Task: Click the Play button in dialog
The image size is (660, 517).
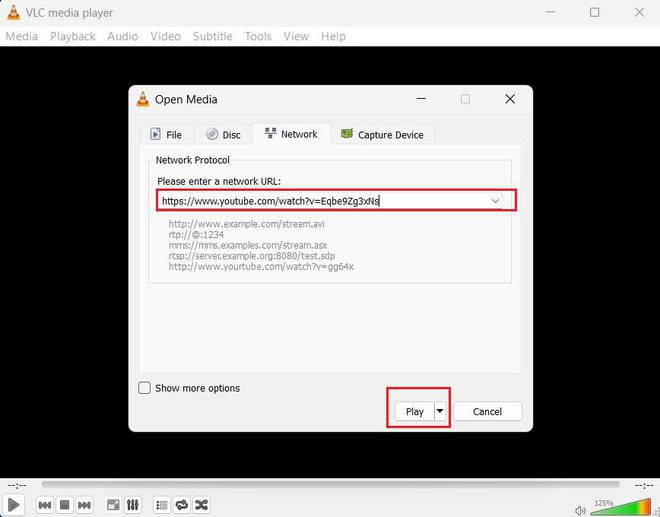Action: (415, 411)
